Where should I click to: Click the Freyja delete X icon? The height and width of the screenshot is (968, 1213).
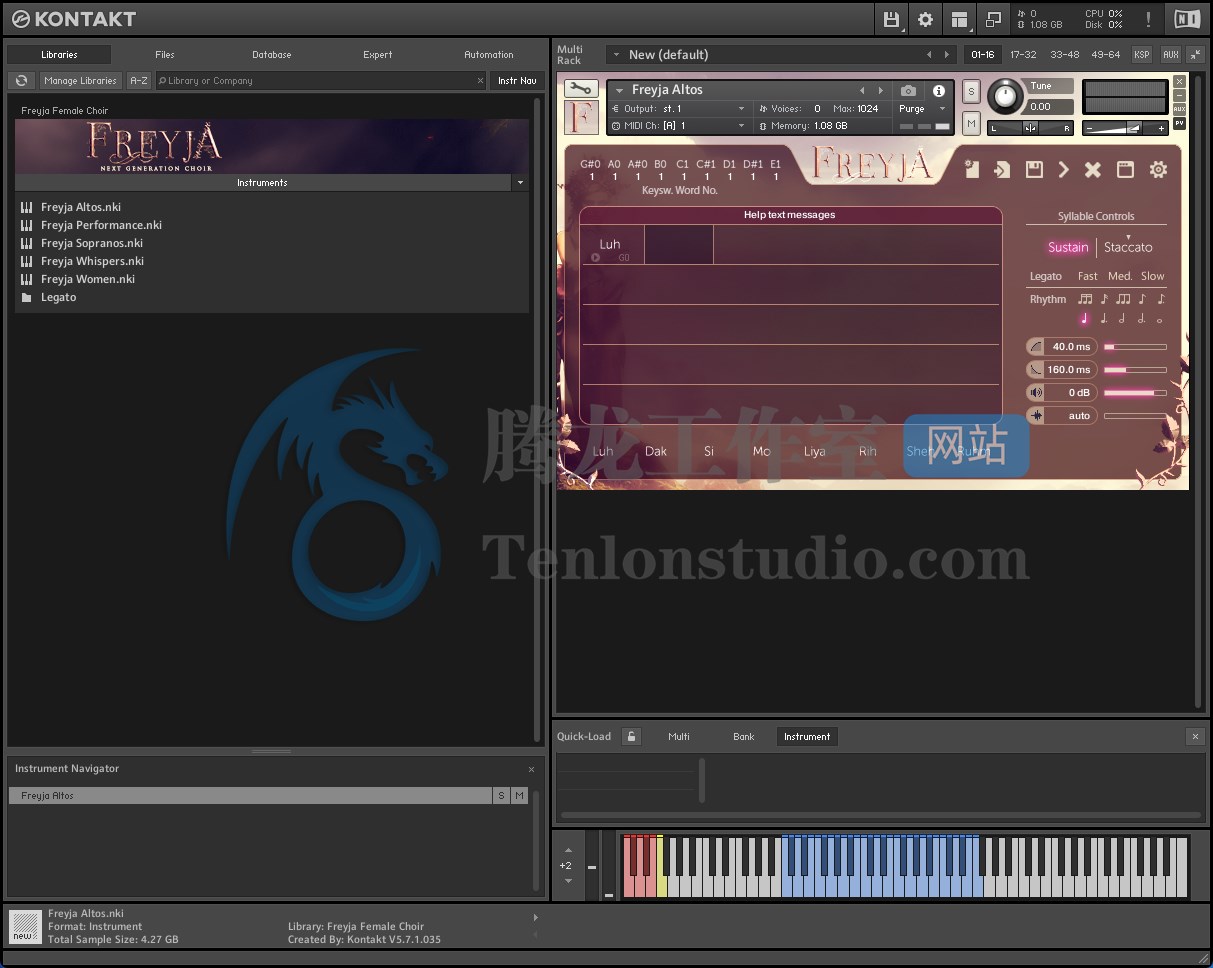pyautogui.click(x=1093, y=170)
